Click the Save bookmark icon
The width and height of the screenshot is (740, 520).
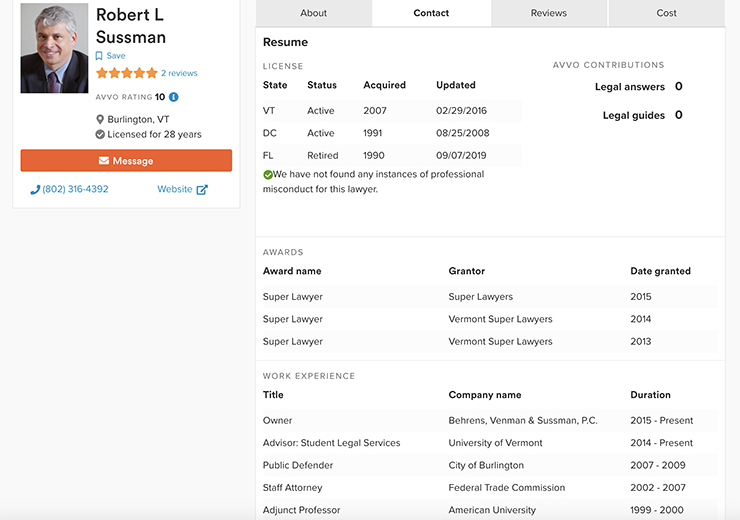(99, 56)
